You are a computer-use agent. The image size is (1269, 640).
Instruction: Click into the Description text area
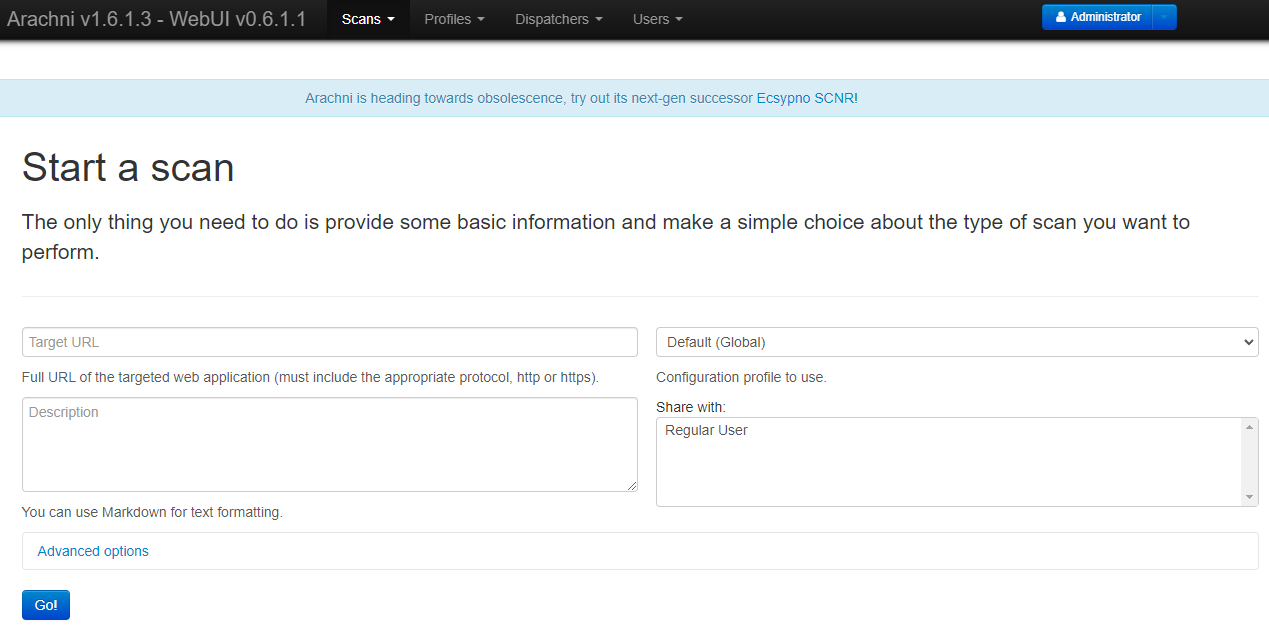pyautogui.click(x=329, y=444)
